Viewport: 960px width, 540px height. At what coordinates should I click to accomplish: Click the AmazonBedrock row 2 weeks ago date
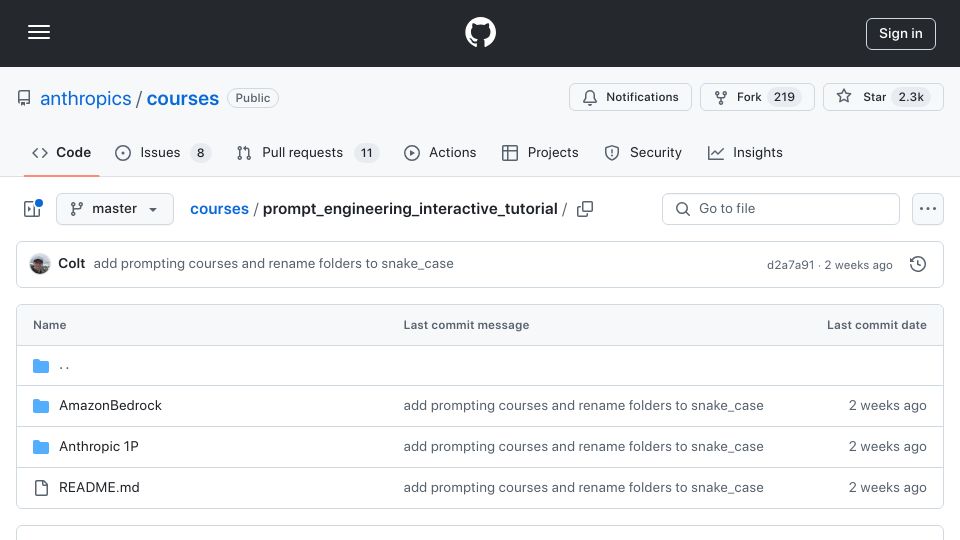point(887,405)
